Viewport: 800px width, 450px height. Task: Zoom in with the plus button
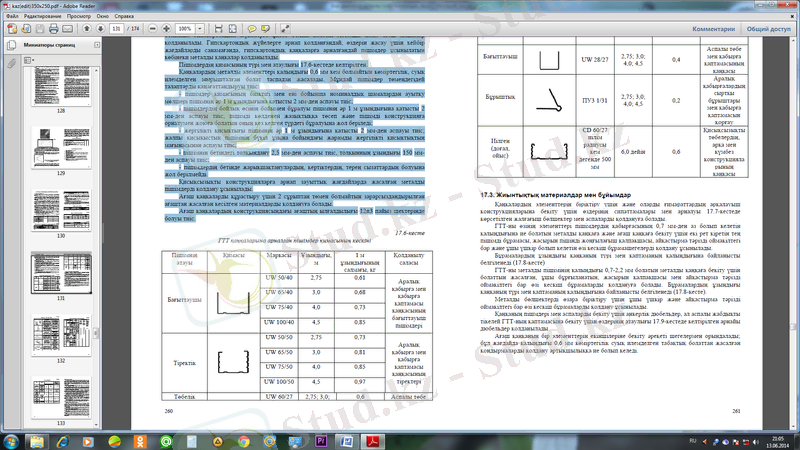click(166, 30)
